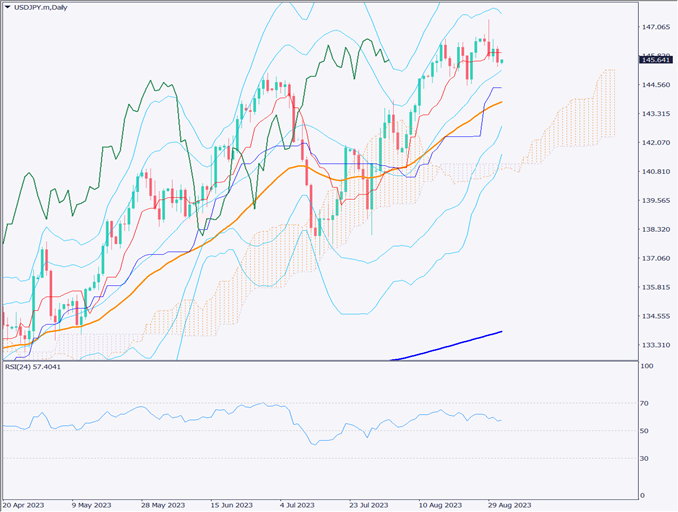Click the latest green candlestick
Viewport: 678px width, 512px height.
tap(501, 61)
